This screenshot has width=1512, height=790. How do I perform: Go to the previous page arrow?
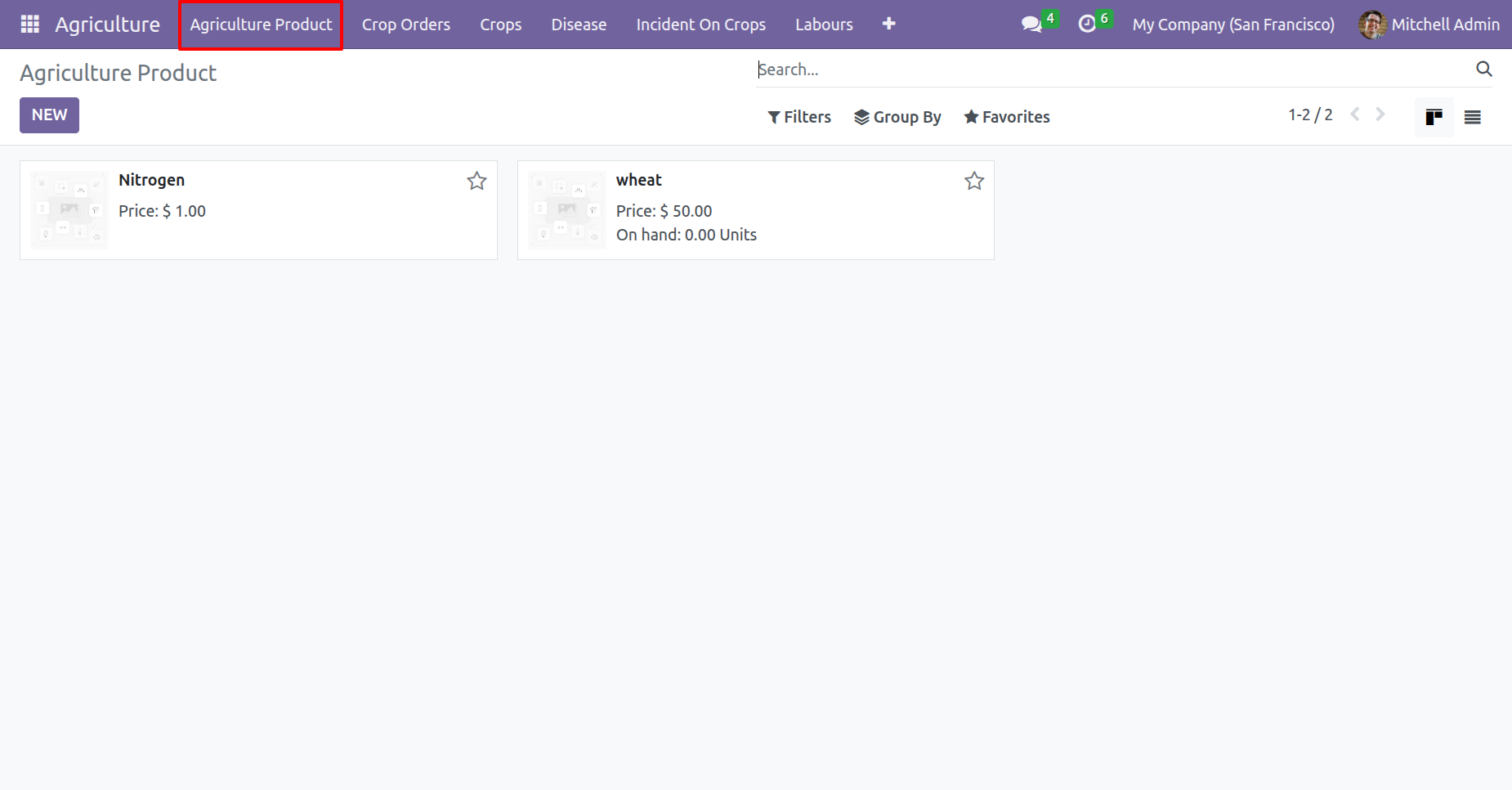pyautogui.click(x=1355, y=114)
